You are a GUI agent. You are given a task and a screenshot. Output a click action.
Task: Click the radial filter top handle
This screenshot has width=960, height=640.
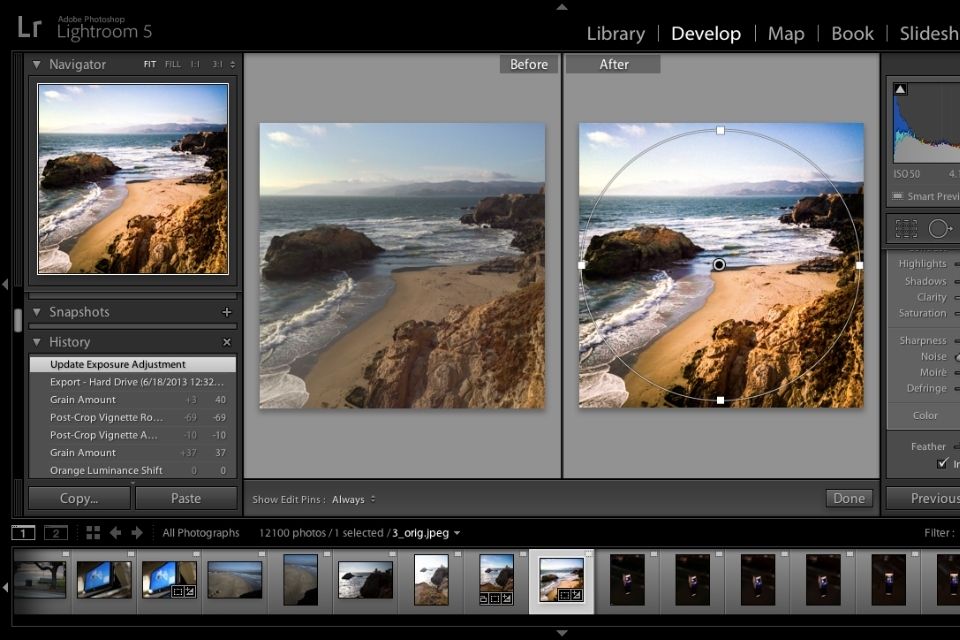(721, 130)
